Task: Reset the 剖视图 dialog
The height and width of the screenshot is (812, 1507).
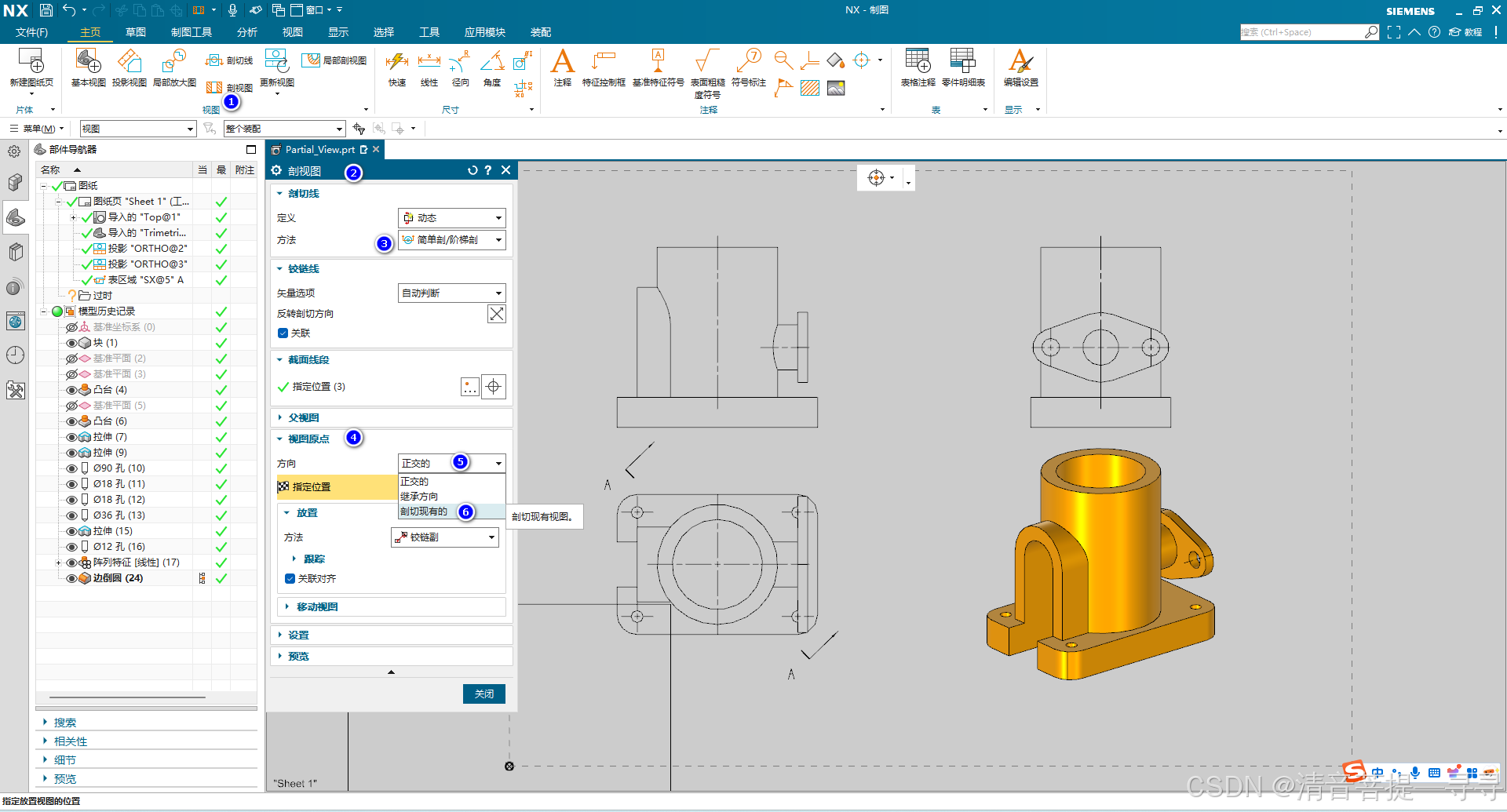Action: [x=473, y=170]
